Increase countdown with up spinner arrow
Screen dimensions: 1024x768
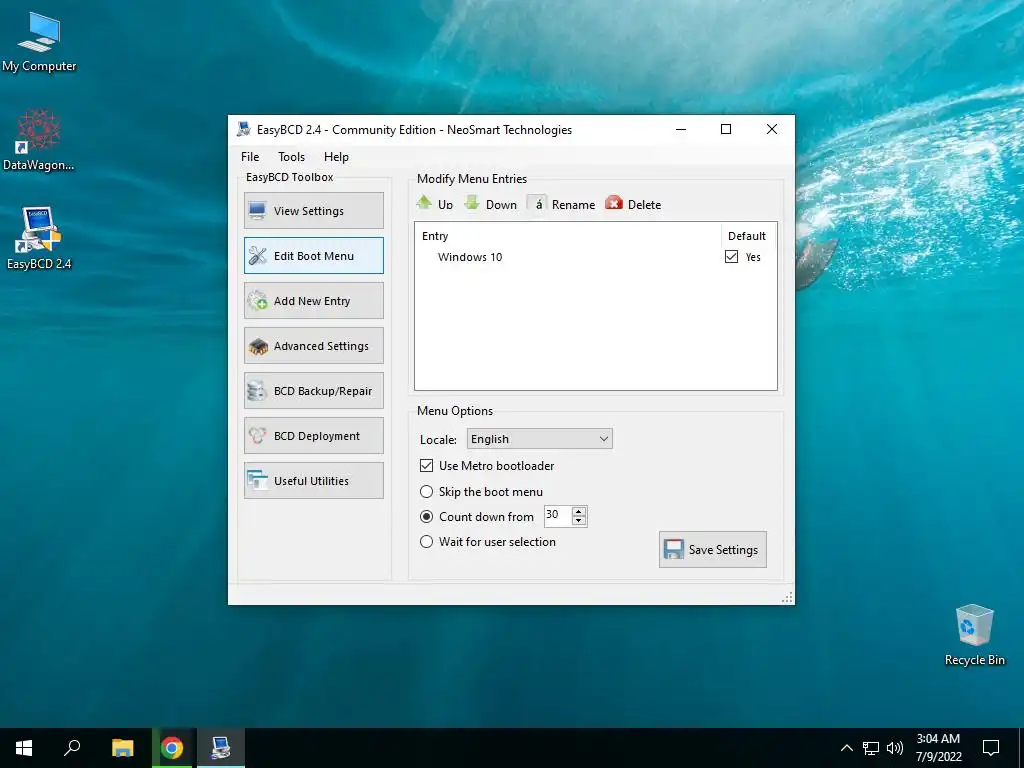(579, 511)
